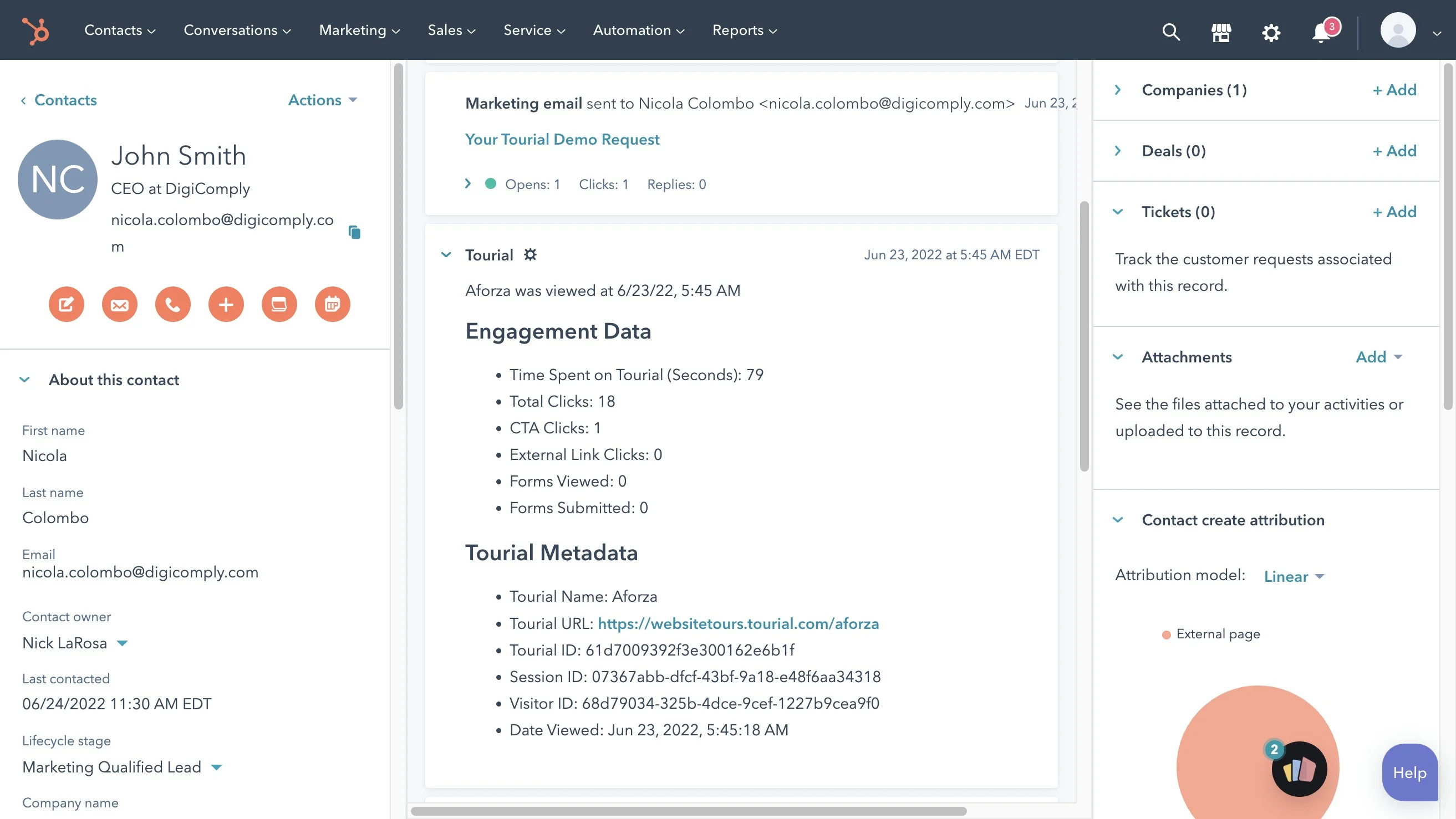Screen dimensions: 1456x819
Task: Open the websitetours.tourial.com/aforza URL
Action: tap(738, 623)
